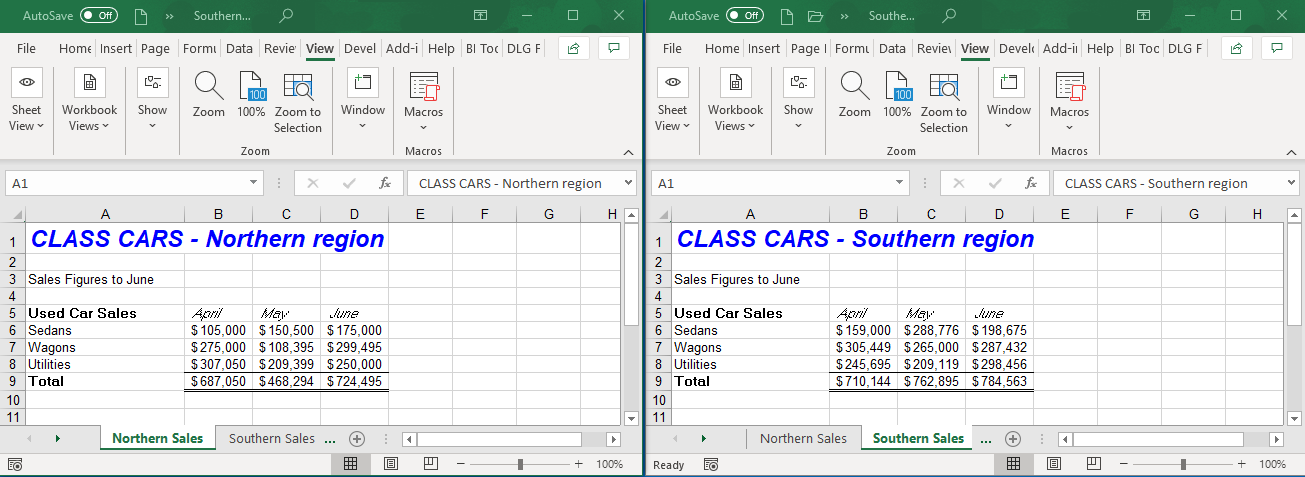Click the add new sheet plus icon in left window
The height and width of the screenshot is (477, 1305).
click(x=357, y=439)
